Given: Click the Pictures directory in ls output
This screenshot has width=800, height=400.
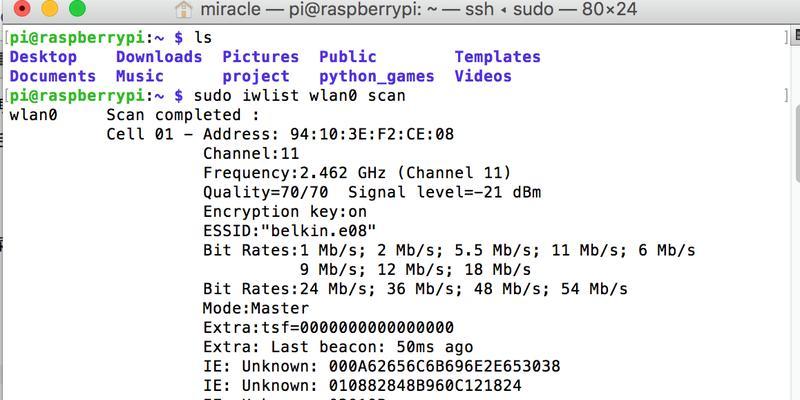Looking at the screenshot, I should 260,57.
